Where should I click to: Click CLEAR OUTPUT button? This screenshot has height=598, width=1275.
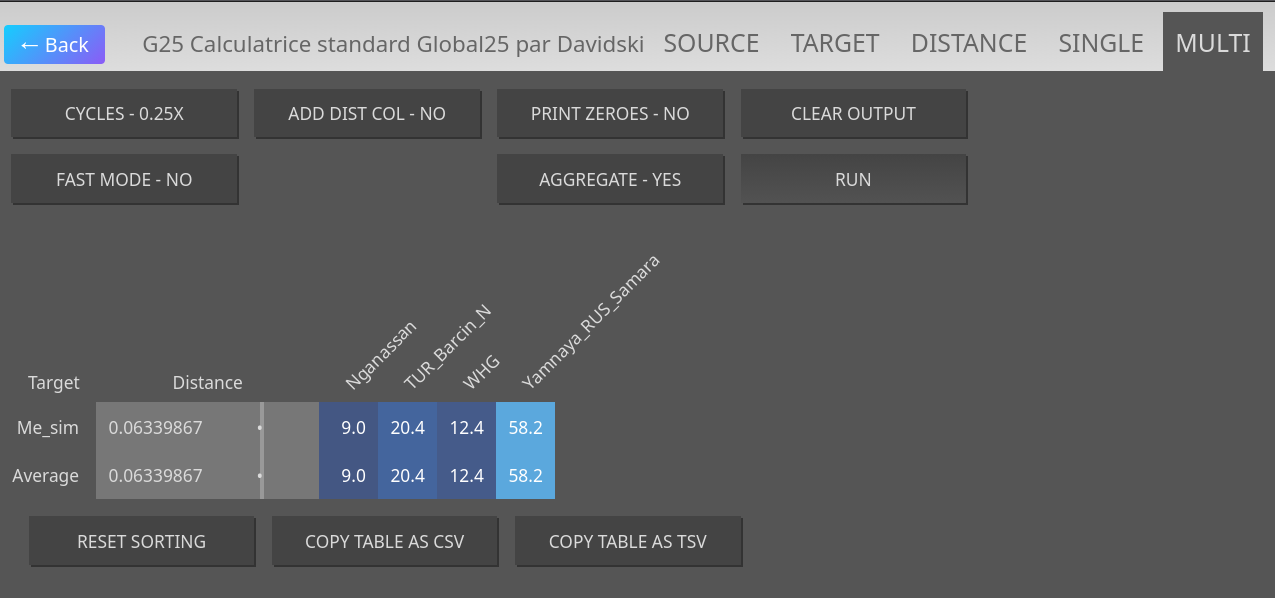tap(853, 114)
